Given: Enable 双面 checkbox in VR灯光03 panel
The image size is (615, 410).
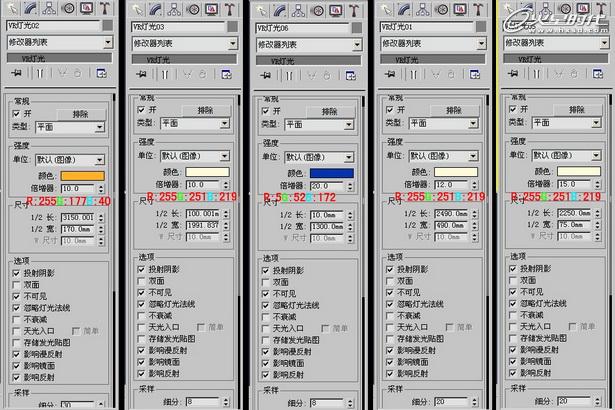Looking at the screenshot, I should click(141, 281).
